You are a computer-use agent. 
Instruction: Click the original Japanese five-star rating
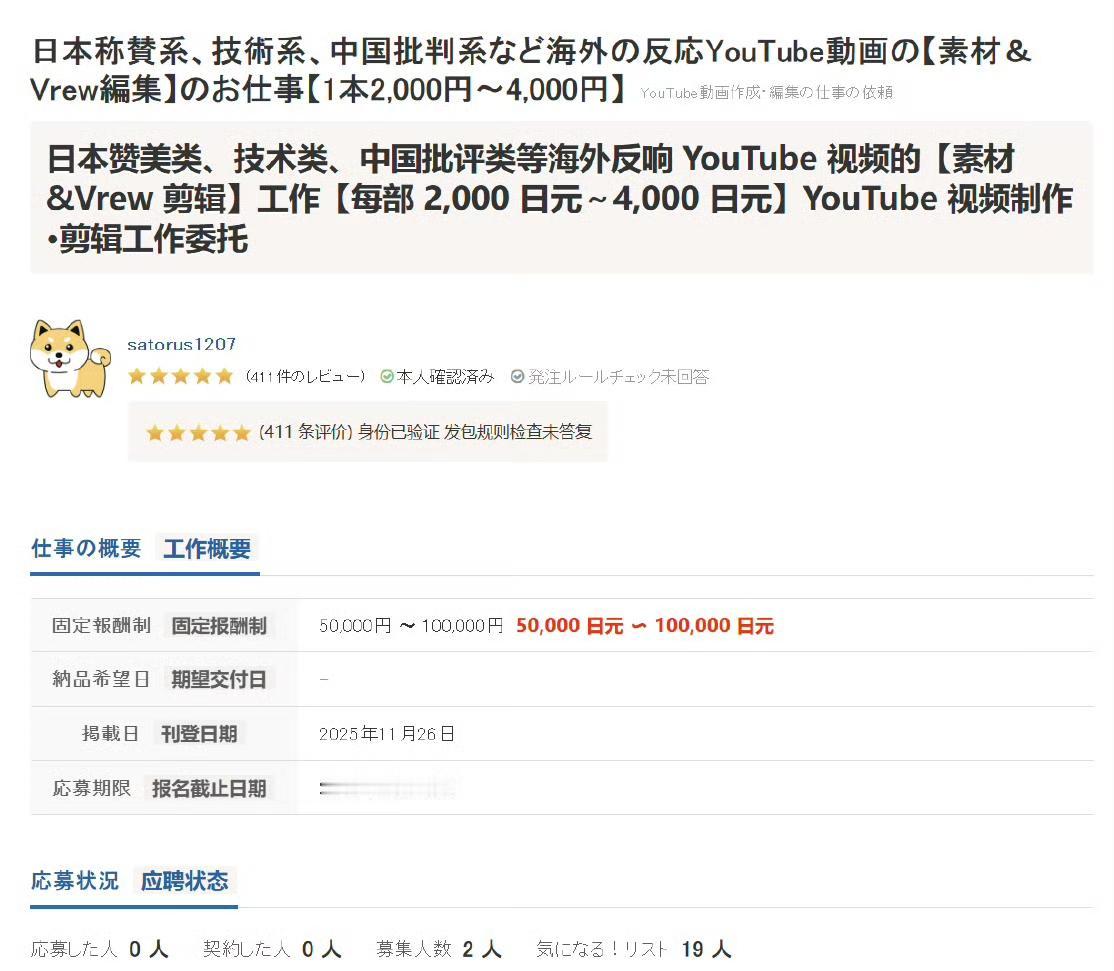click(180, 376)
